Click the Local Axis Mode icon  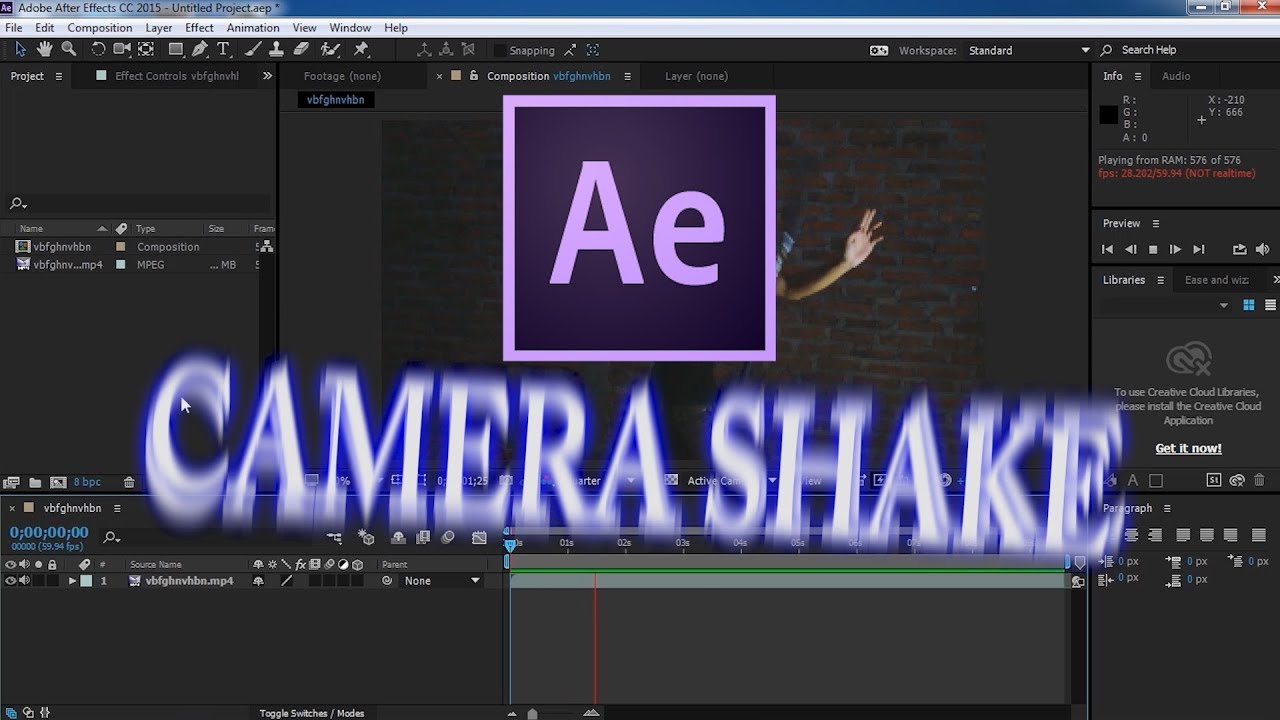click(x=424, y=50)
